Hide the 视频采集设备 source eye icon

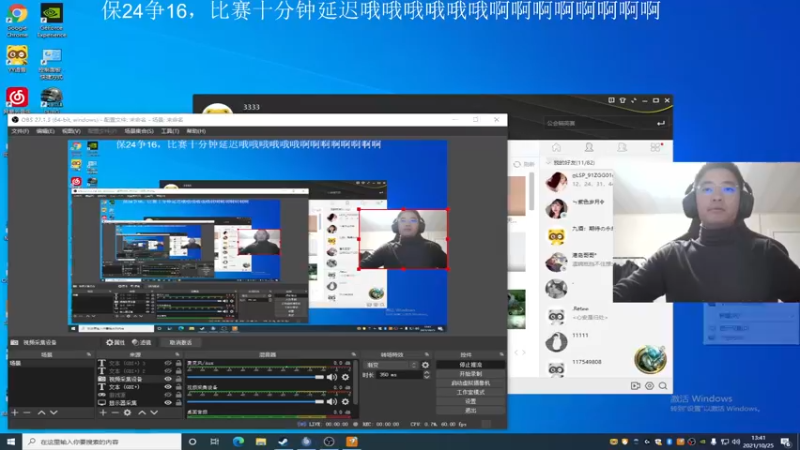(x=168, y=379)
